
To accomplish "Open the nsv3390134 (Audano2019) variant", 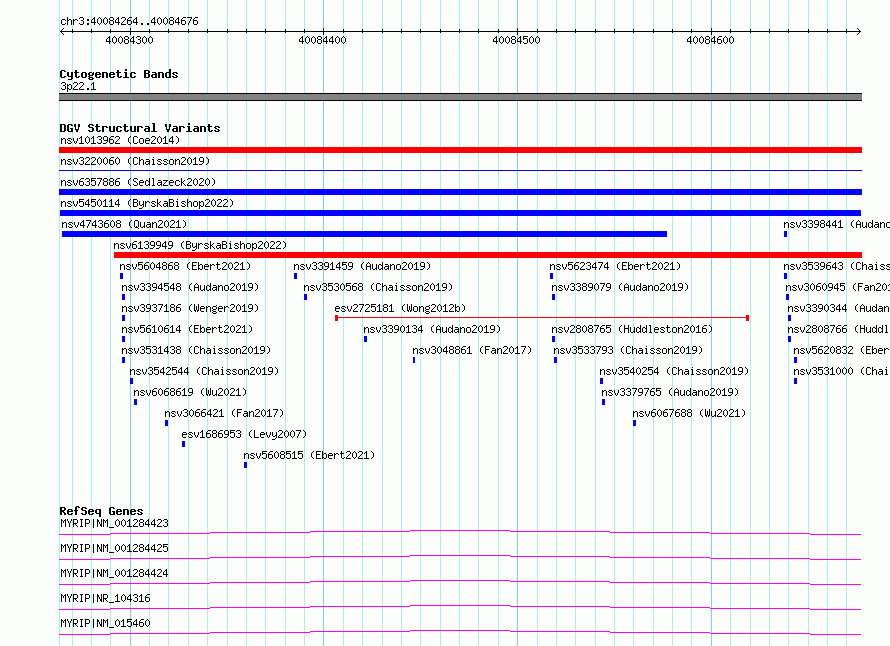I will coord(433,329).
